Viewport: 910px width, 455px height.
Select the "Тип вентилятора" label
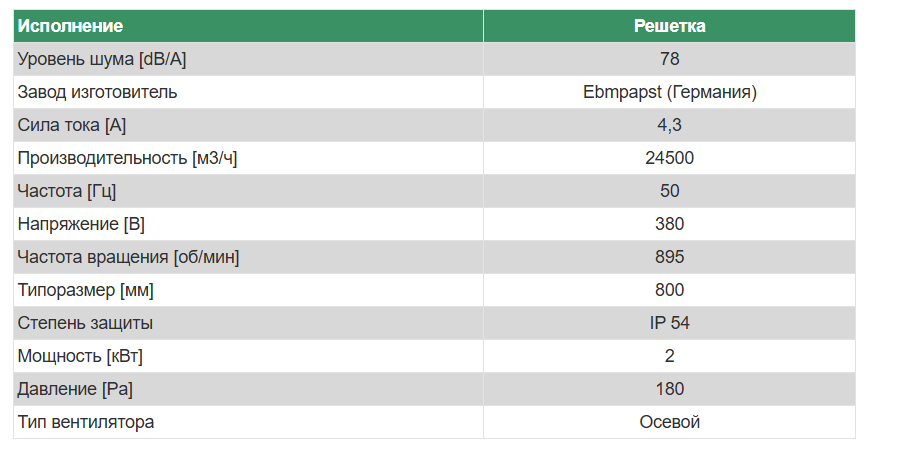click(86, 422)
